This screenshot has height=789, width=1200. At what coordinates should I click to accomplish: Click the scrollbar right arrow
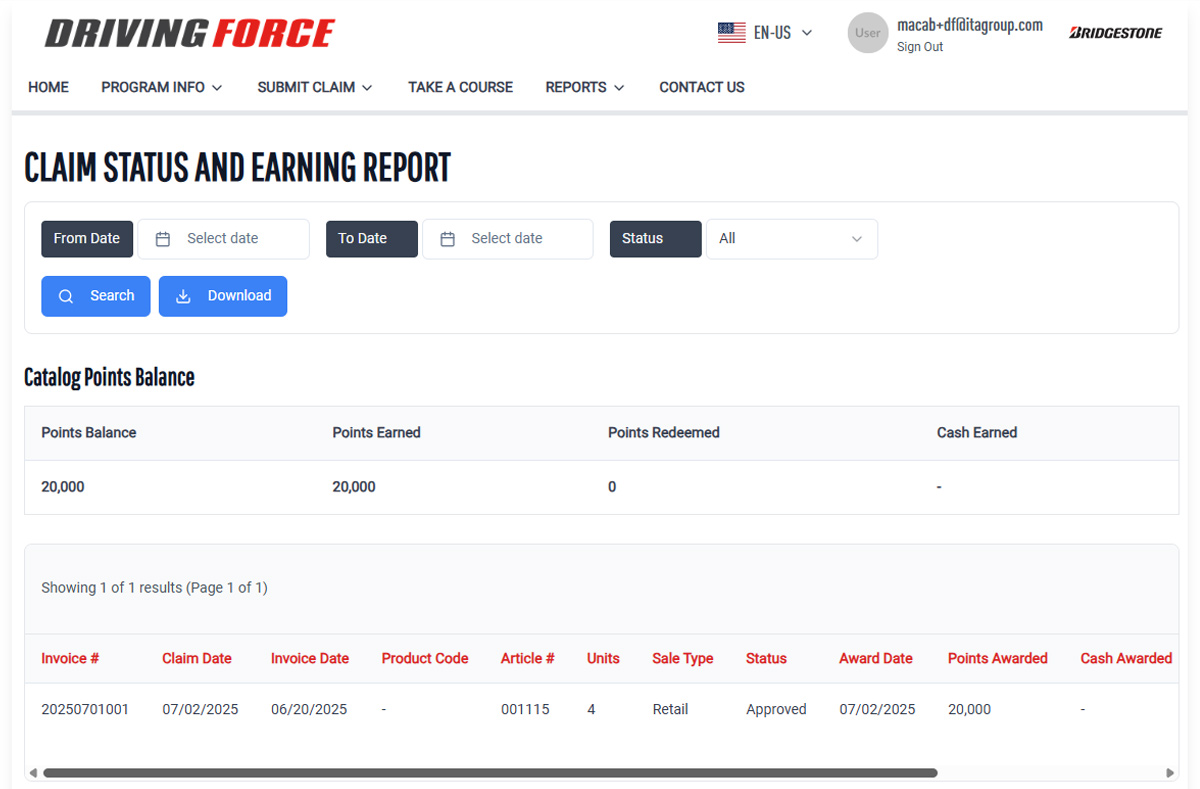(1170, 773)
